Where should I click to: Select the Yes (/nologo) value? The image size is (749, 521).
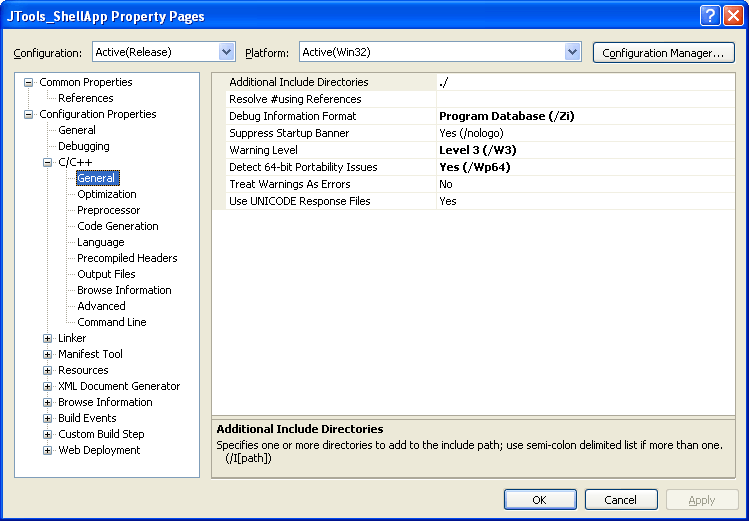[586, 133]
